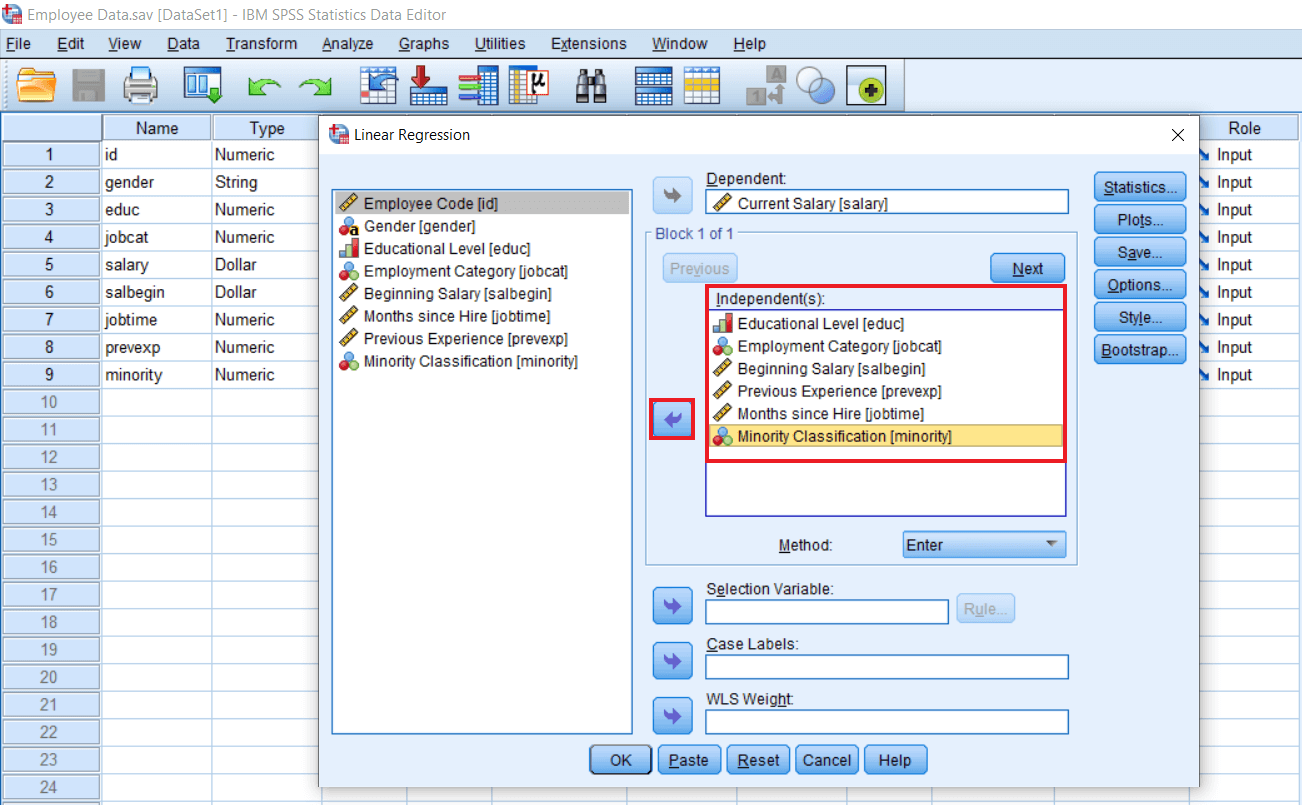Open the File menu
This screenshot has width=1302, height=805.
pyautogui.click(x=18, y=44)
